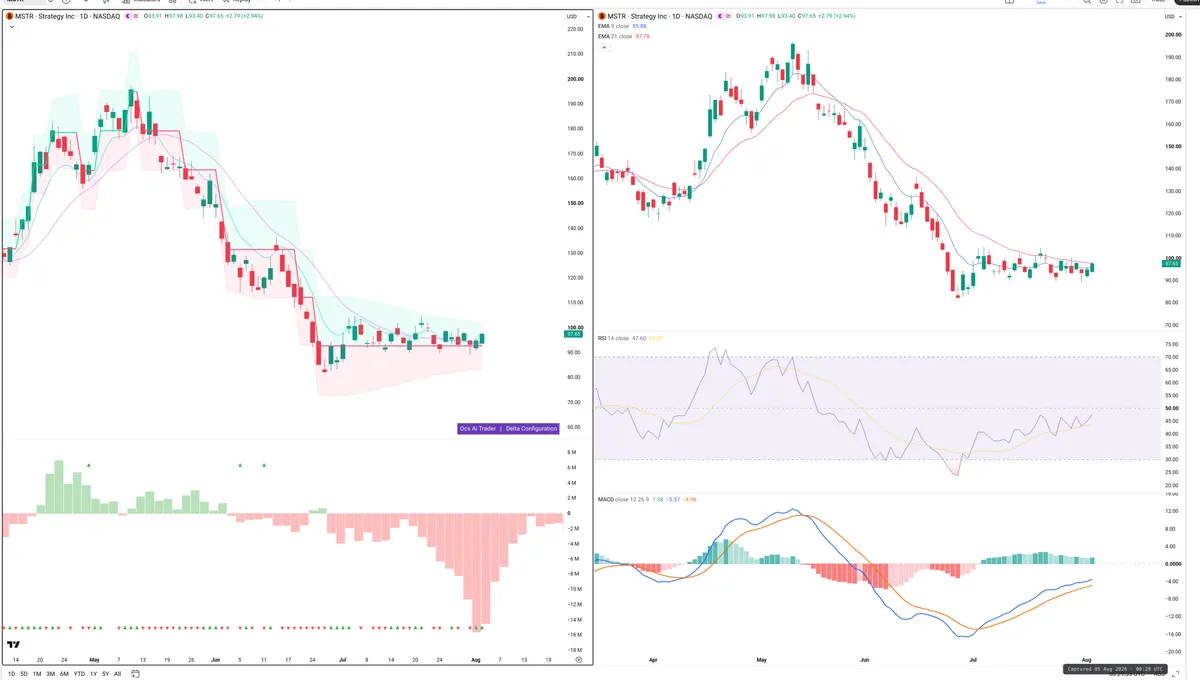Switch to the 5Y time range

105,673
